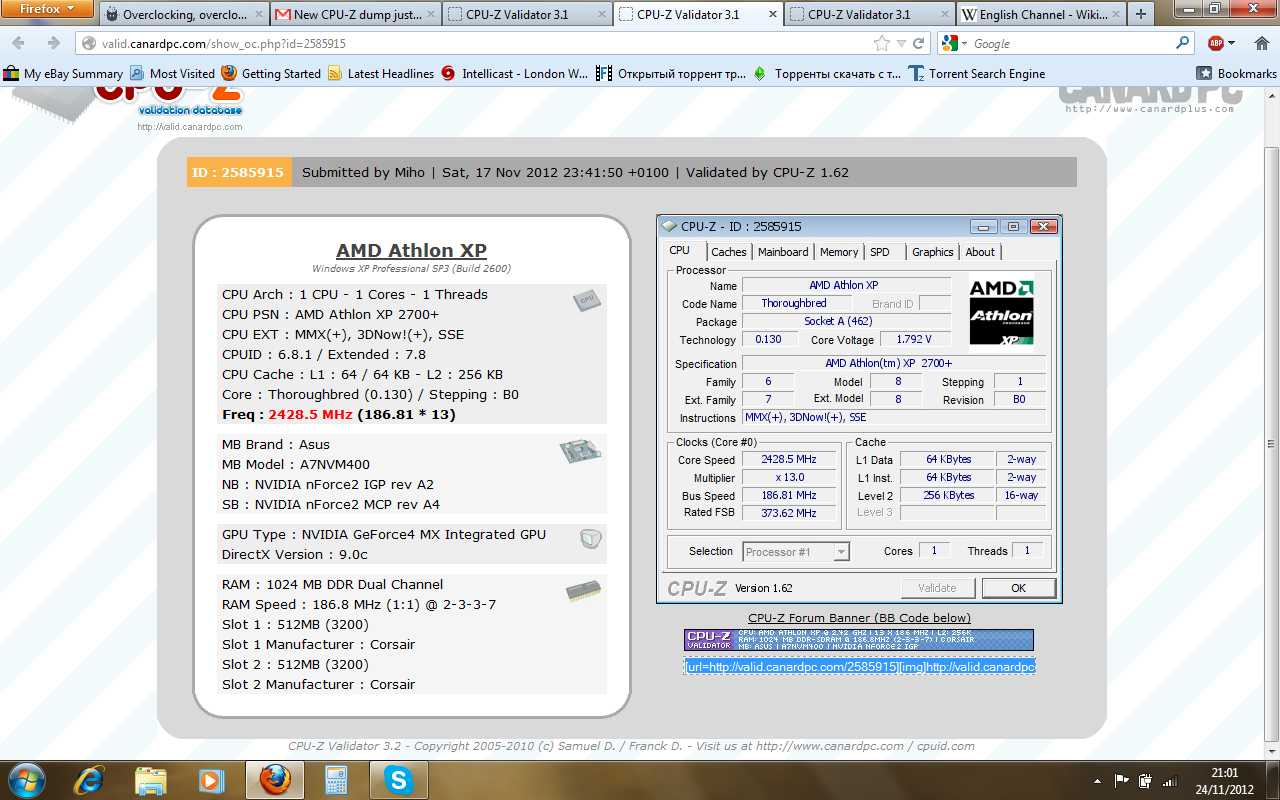The width and height of the screenshot is (1280, 800).
Task: Open the Action Center flag icon
Action: pyautogui.click(x=1122, y=780)
